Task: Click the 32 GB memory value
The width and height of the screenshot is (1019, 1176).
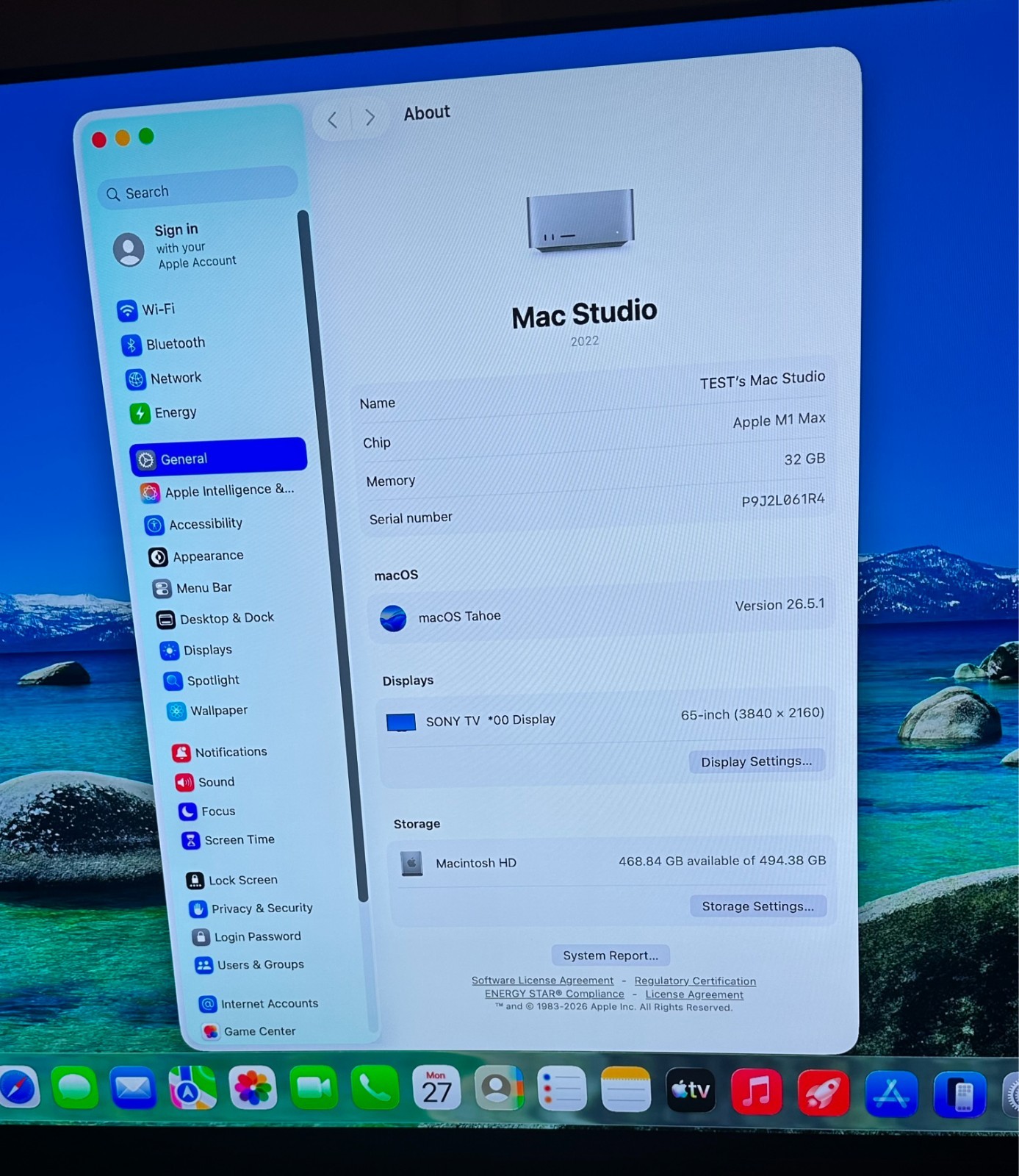Action: click(x=804, y=459)
